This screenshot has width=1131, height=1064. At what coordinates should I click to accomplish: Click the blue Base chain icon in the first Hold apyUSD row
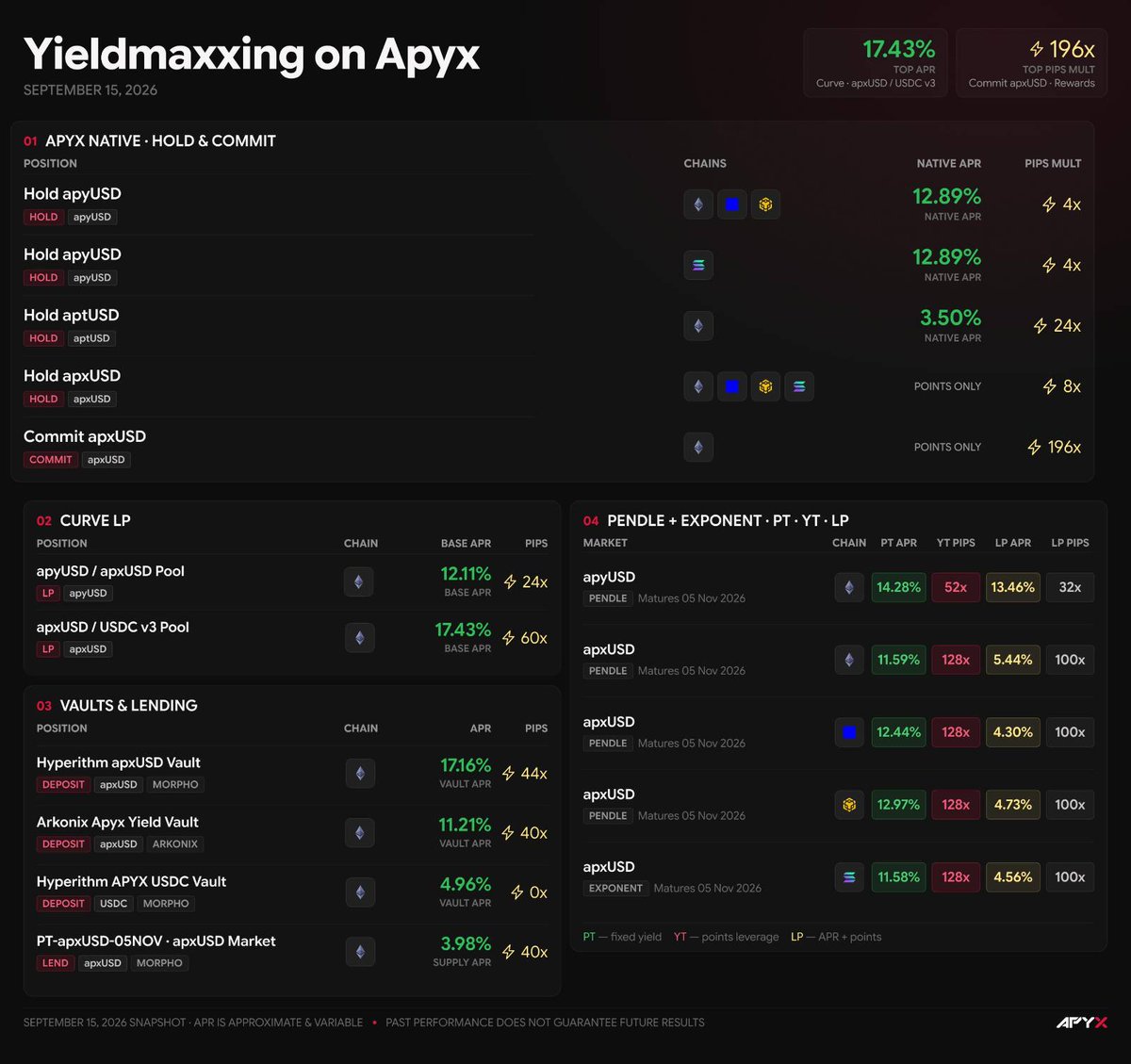point(732,205)
